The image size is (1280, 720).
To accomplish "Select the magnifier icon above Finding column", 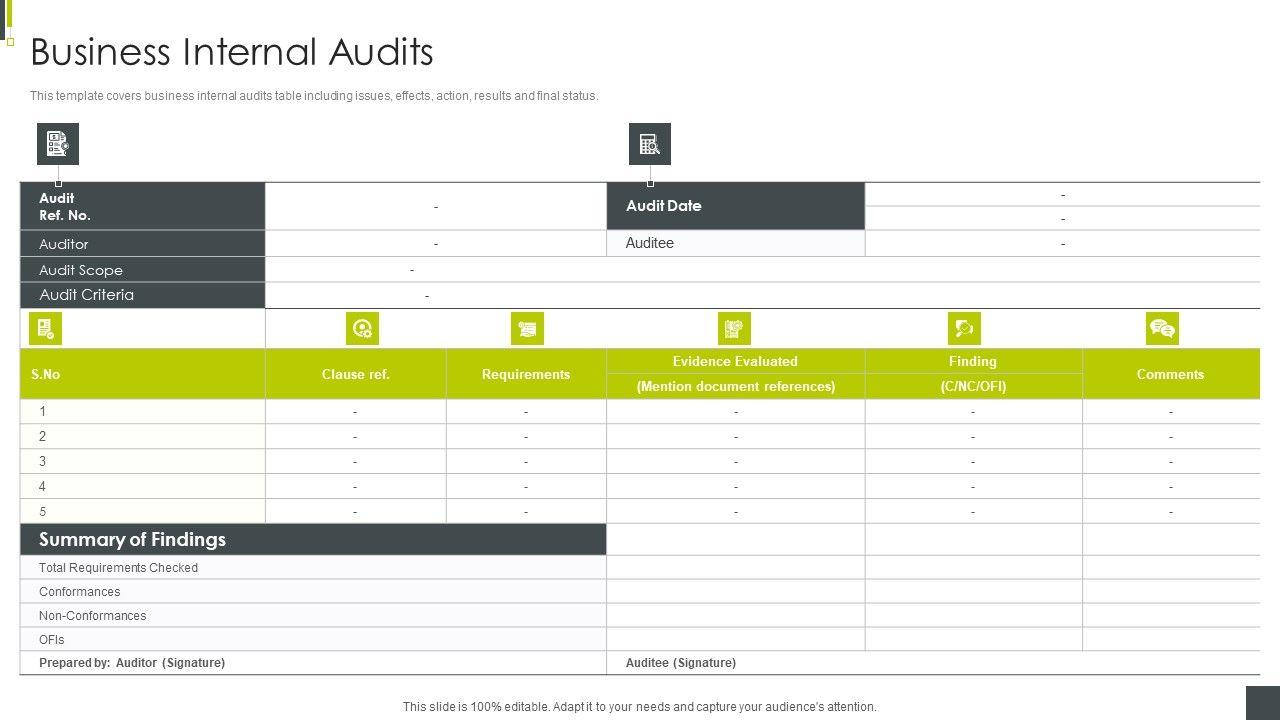I will coord(964,328).
